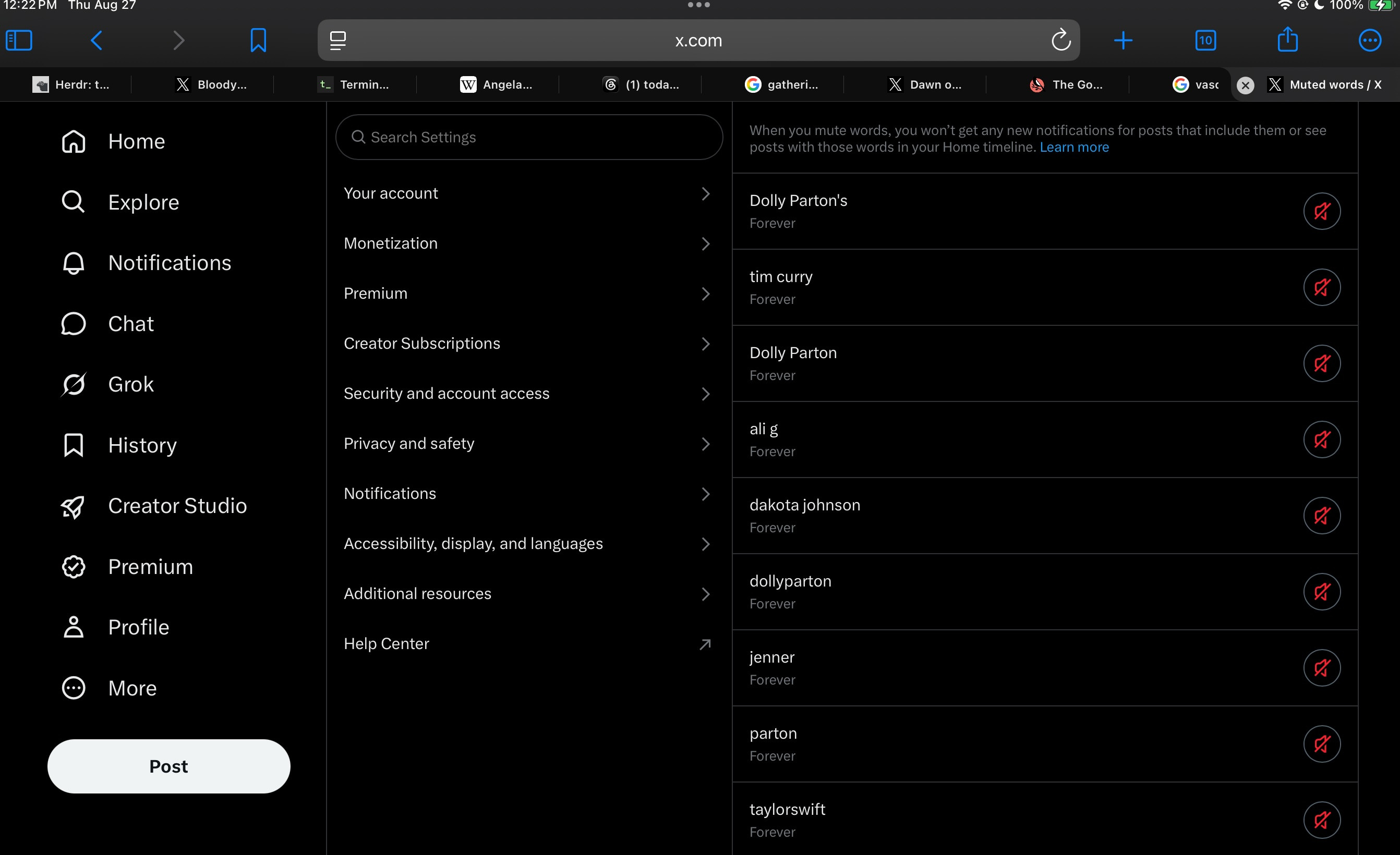
Task: Unmute the word taylorswift
Action: coord(1322,820)
